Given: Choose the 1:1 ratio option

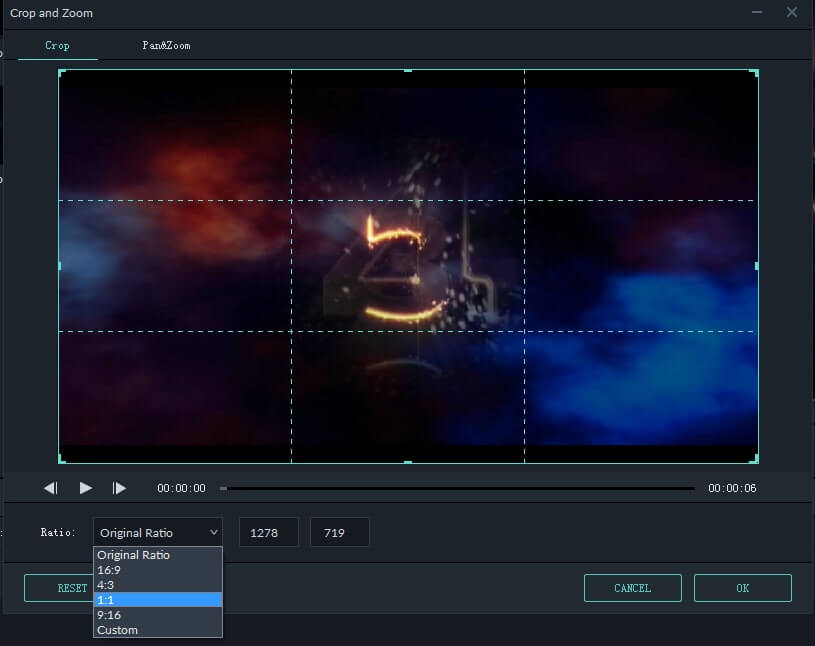Looking at the screenshot, I should tap(106, 599).
